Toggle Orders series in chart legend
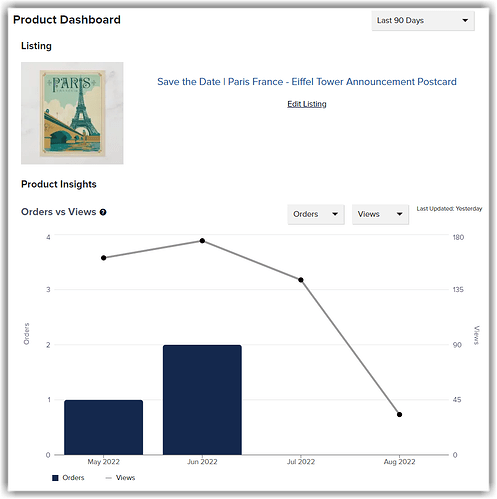This screenshot has height=499, width=497. point(68,478)
